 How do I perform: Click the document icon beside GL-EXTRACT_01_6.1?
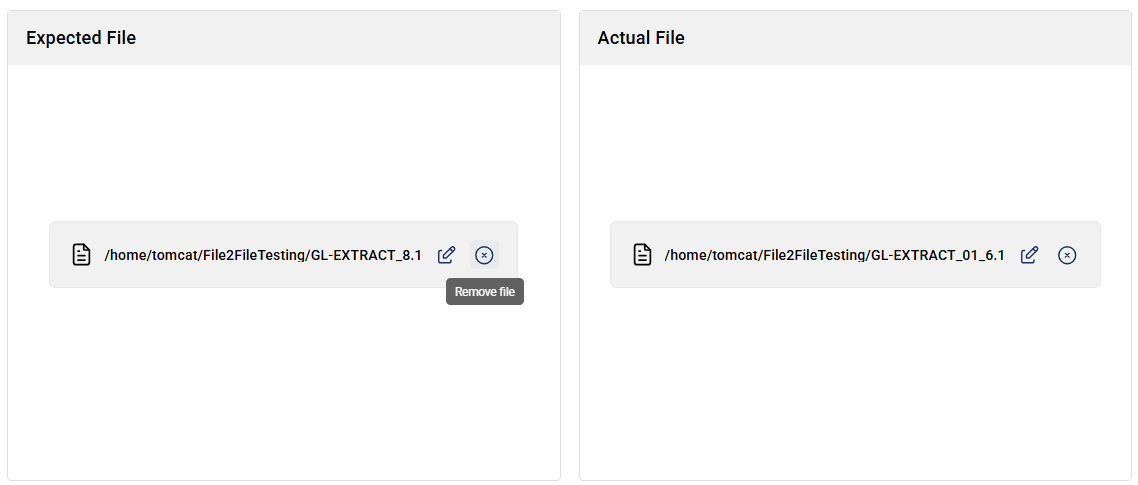(642, 255)
